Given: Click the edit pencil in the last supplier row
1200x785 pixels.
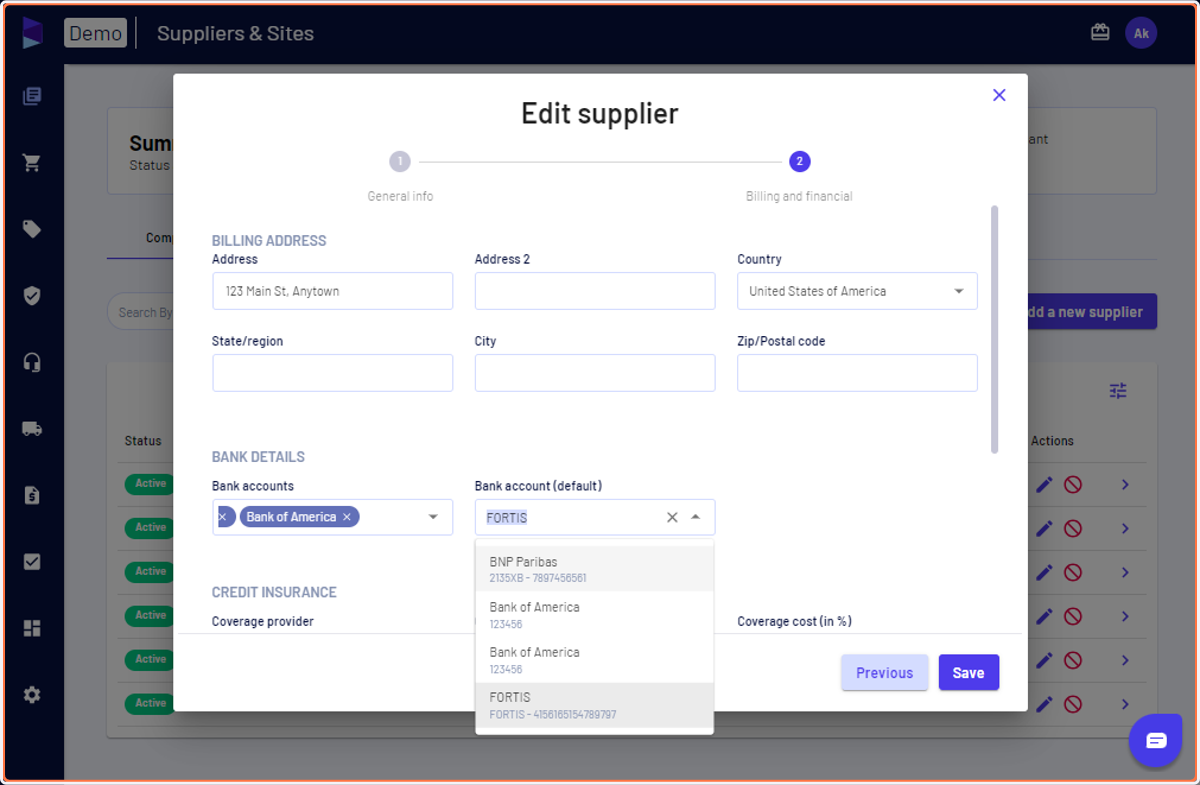Looking at the screenshot, I should coord(1044,704).
